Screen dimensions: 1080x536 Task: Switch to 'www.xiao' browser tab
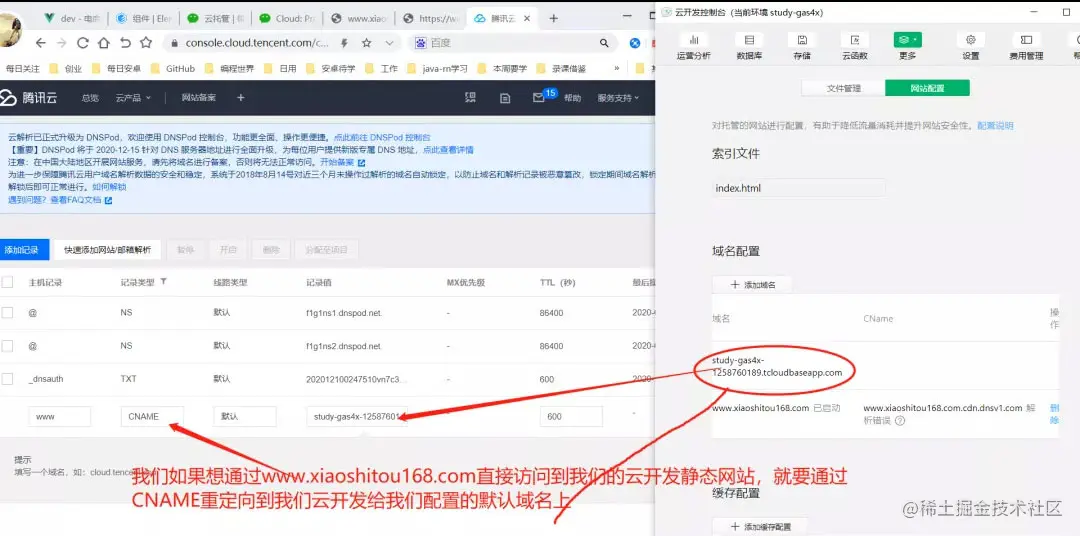[x=358, y=19]
